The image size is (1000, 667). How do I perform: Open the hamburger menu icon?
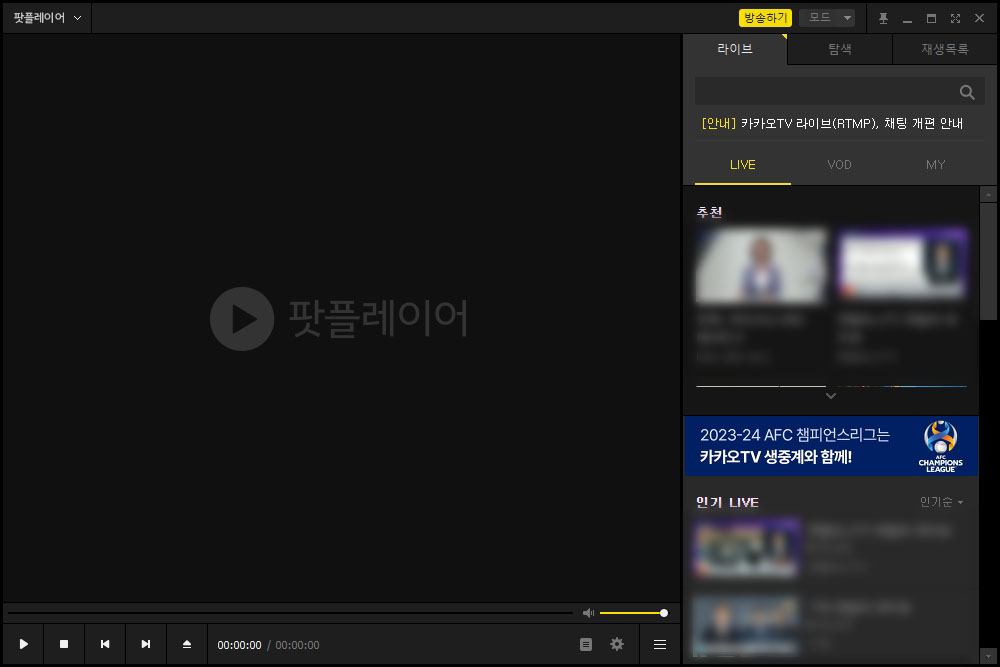tap(660, 645)
